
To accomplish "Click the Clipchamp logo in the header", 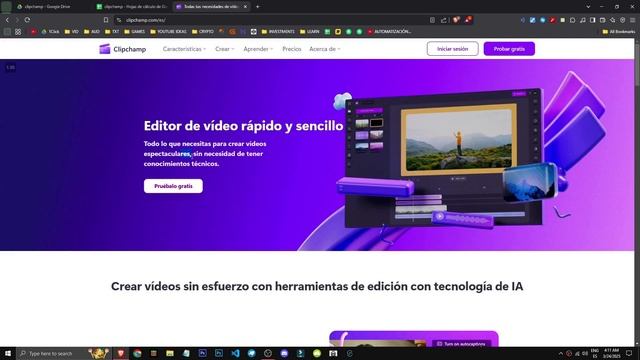I will coord(122,49).
